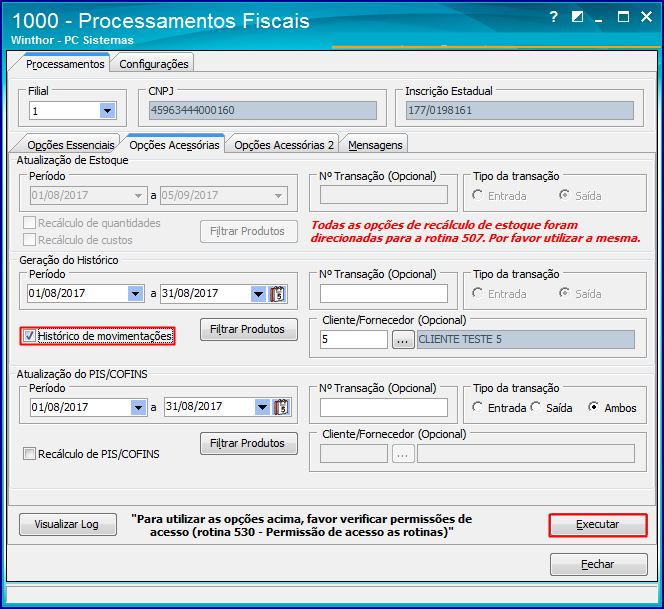Minimize the Processamentos Fiscais window
Screen dimensions: 664x609
598,18
